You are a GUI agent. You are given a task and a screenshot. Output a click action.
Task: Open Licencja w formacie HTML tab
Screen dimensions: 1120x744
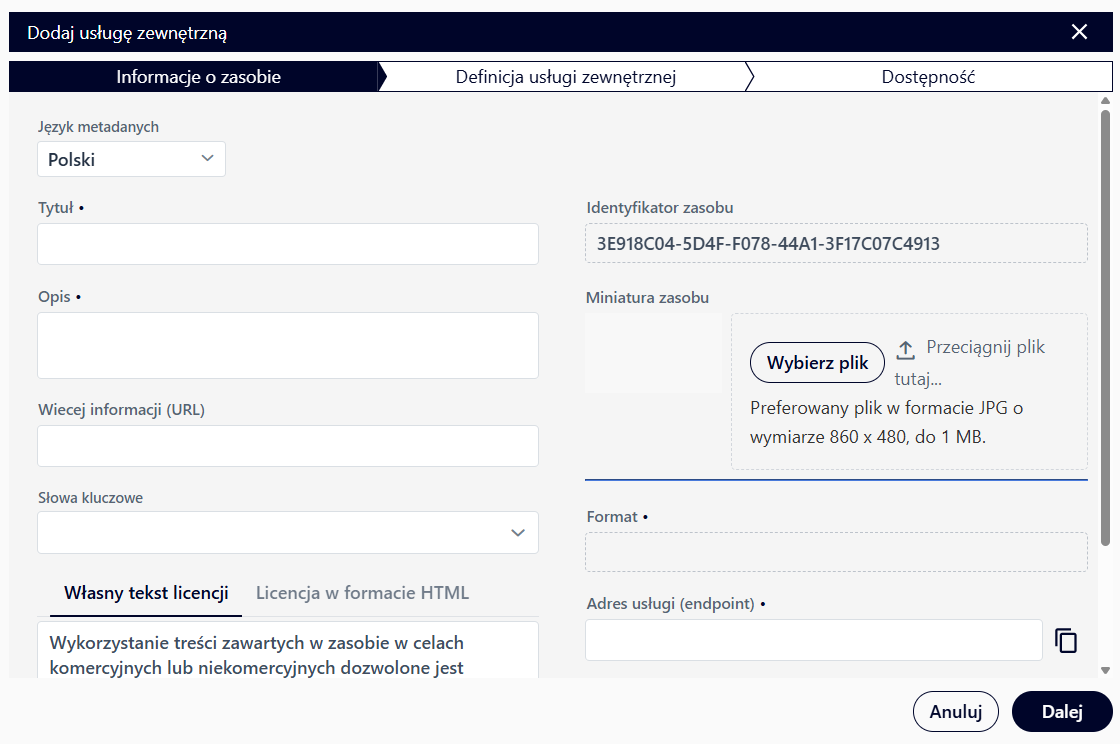point(362,593)
